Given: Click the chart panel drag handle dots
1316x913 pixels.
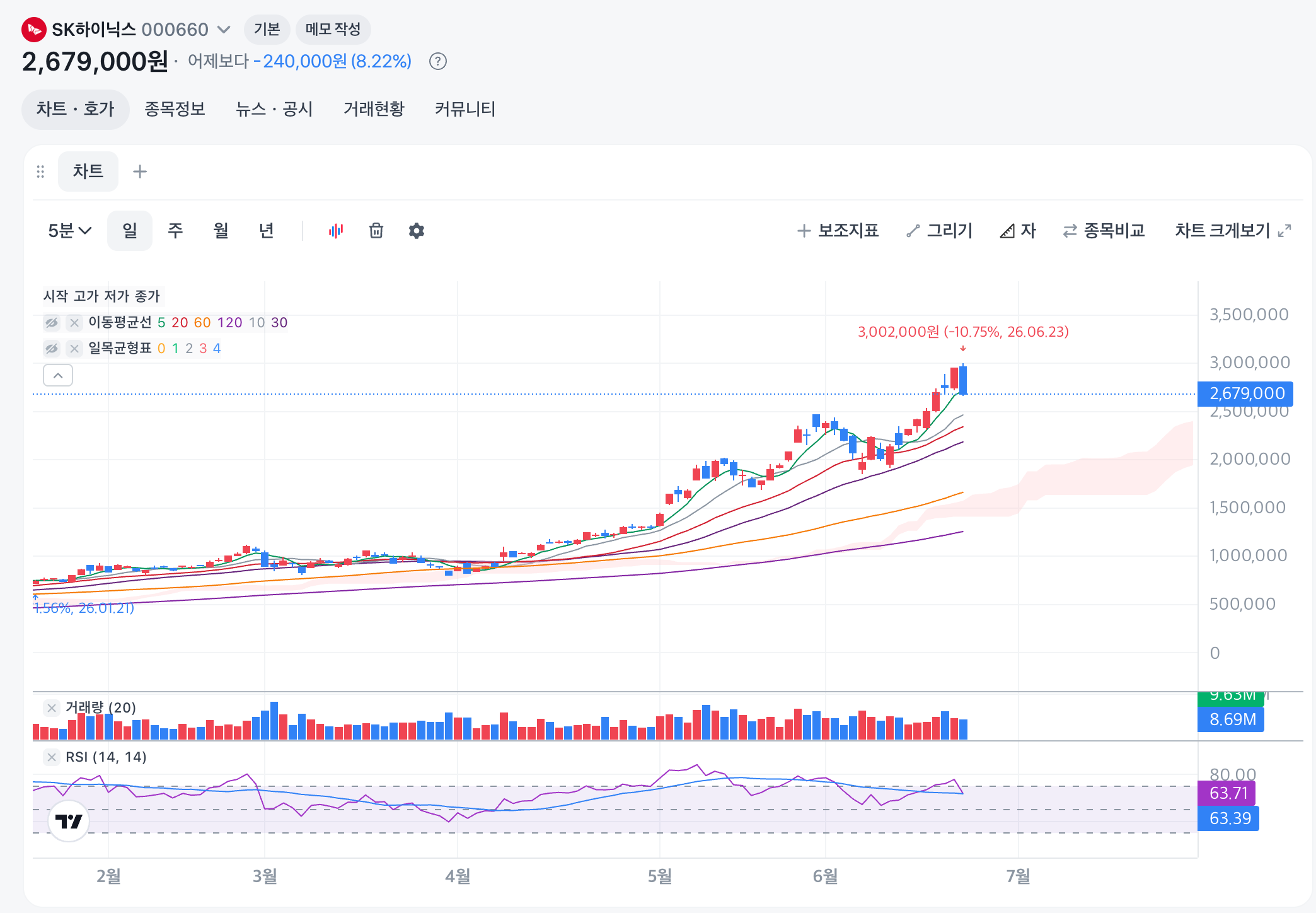Looking at the screenshot, I should (40, 172).
